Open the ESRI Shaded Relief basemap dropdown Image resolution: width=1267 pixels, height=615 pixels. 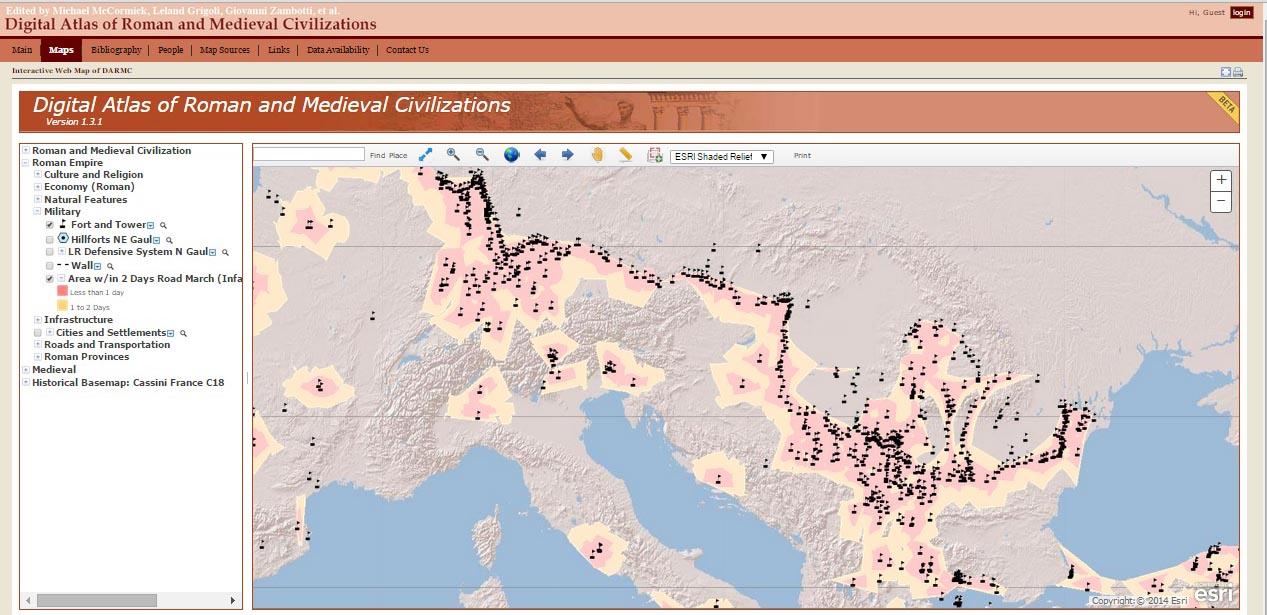coord(721,156)
